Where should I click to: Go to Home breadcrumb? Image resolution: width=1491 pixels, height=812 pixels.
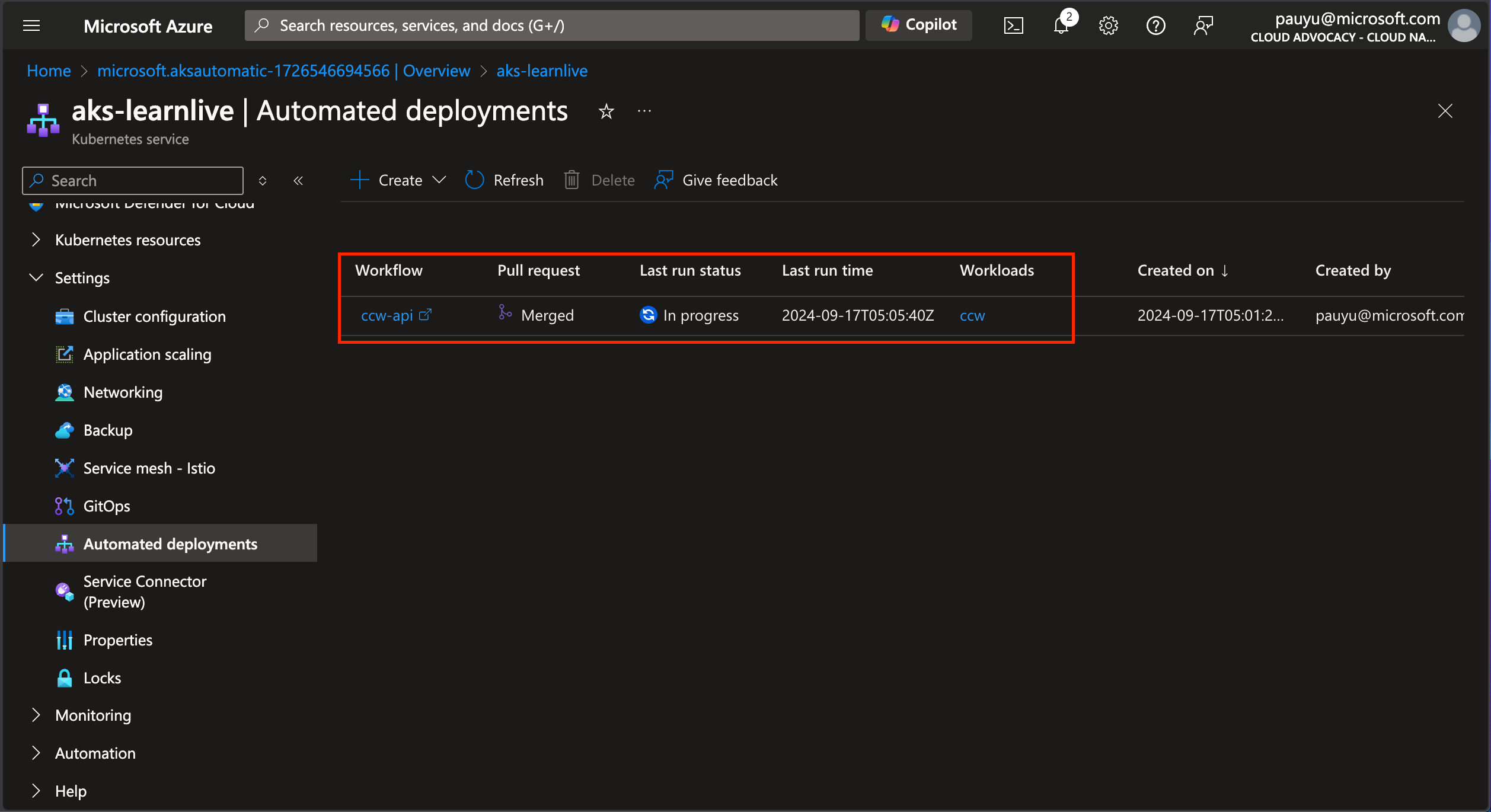[49, 71]
